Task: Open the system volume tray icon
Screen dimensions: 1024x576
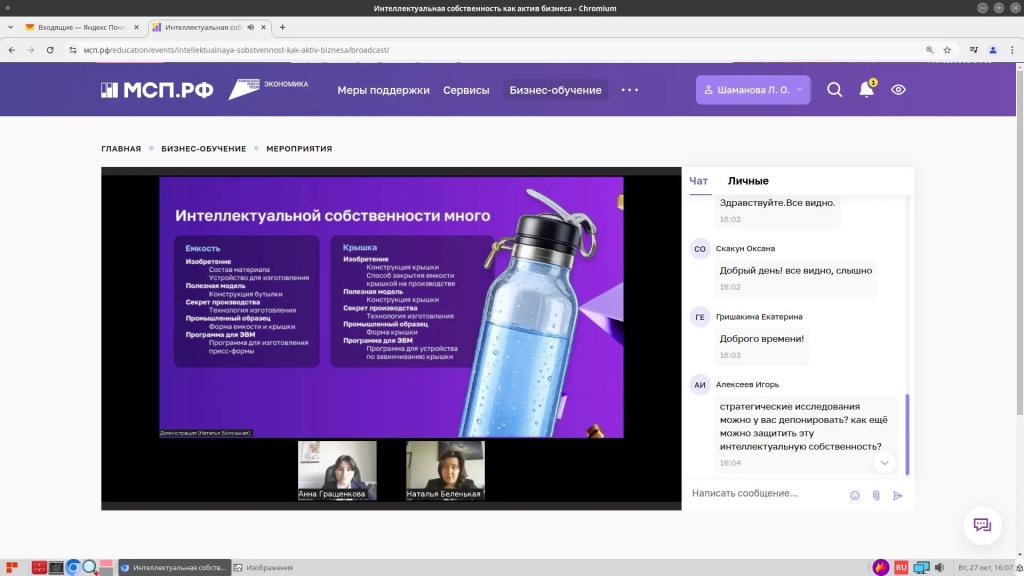Action: (x=940, y=568)
